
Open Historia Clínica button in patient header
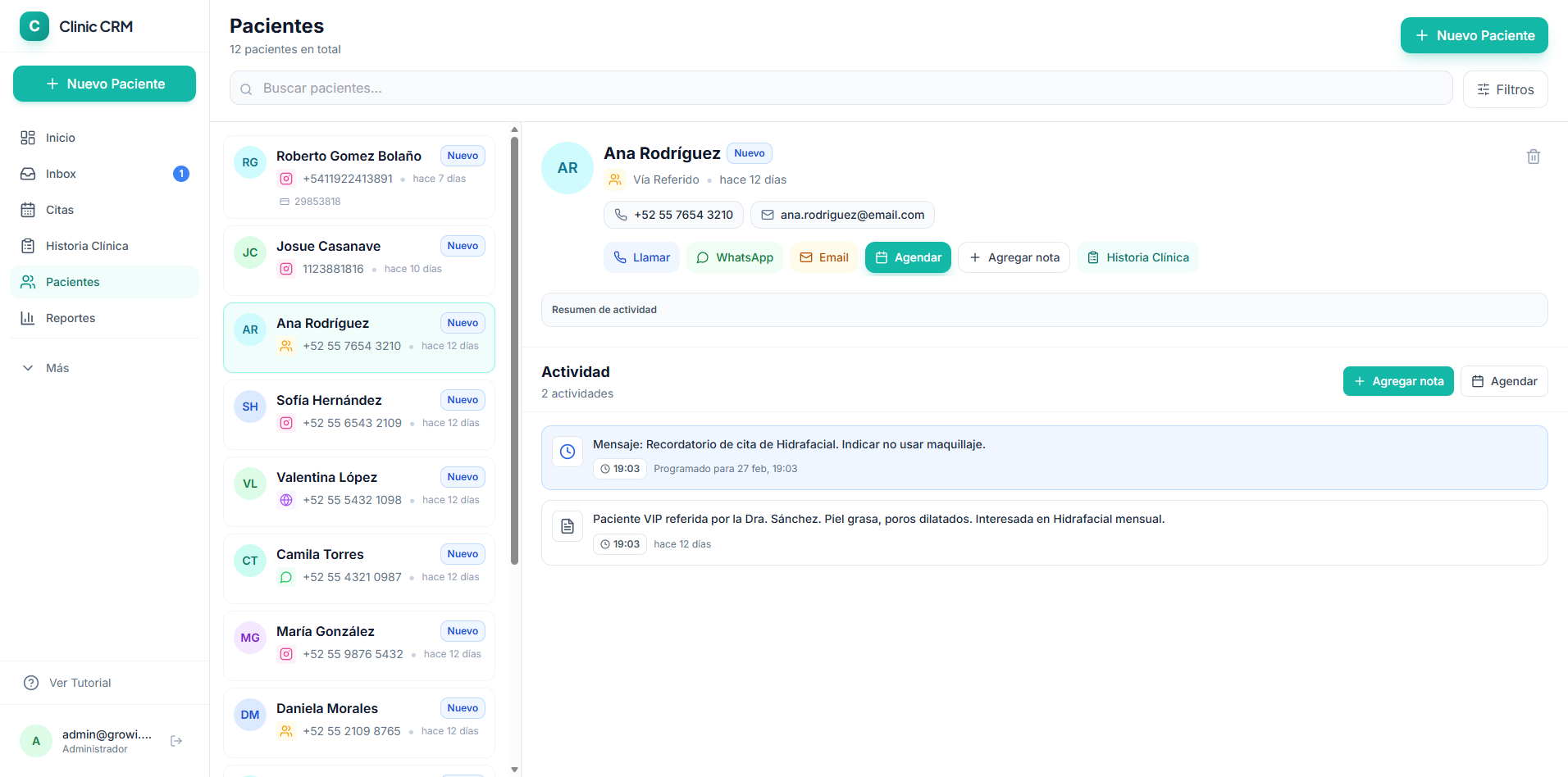(1137, 257)
